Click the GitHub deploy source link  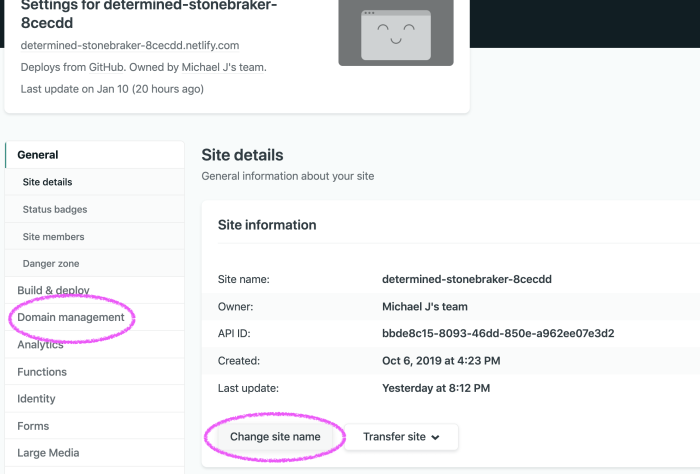(106, 67)
